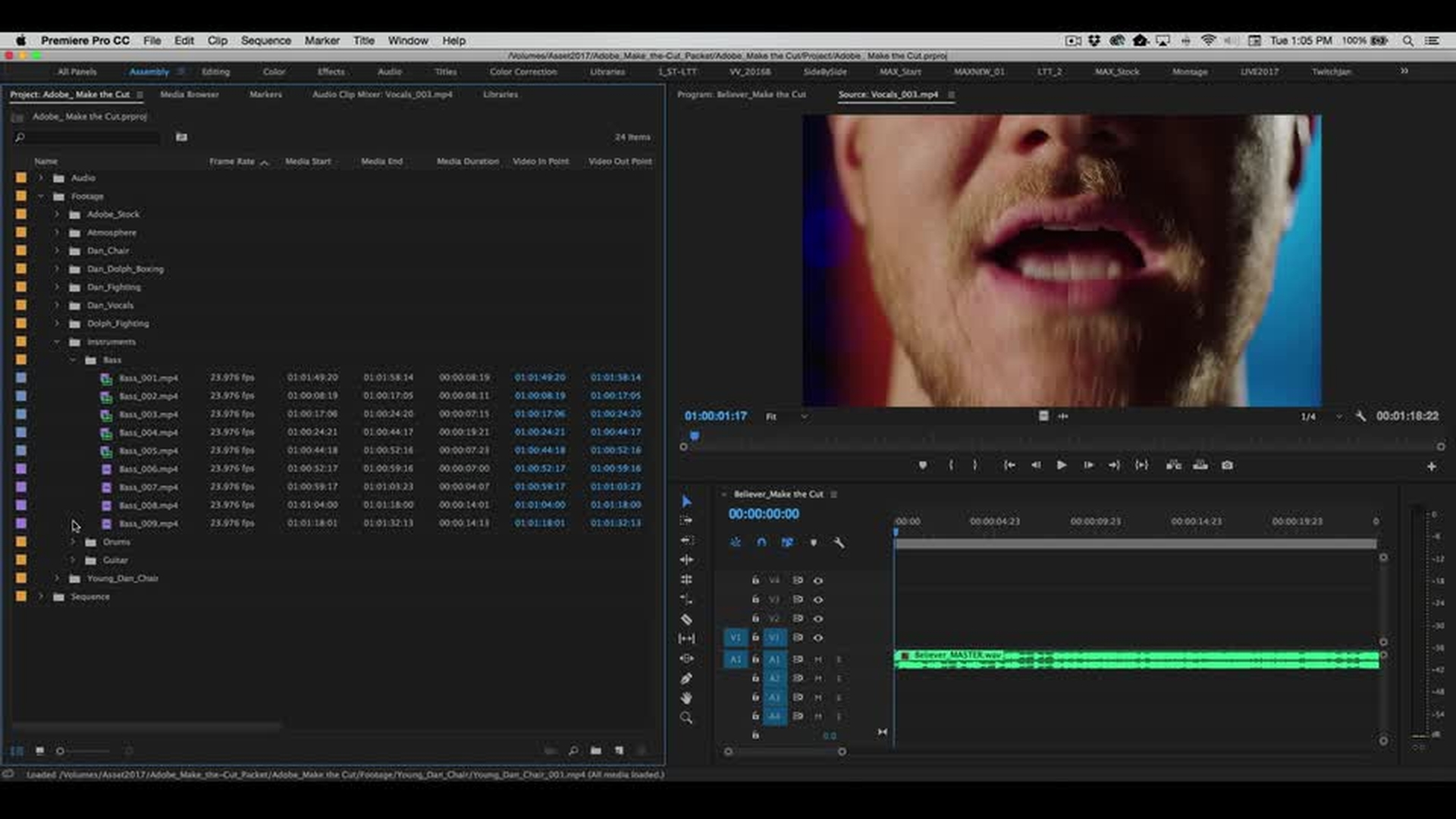Select the Razor tool
Viewport: 1456px width, 819px height.
(686, 620)
